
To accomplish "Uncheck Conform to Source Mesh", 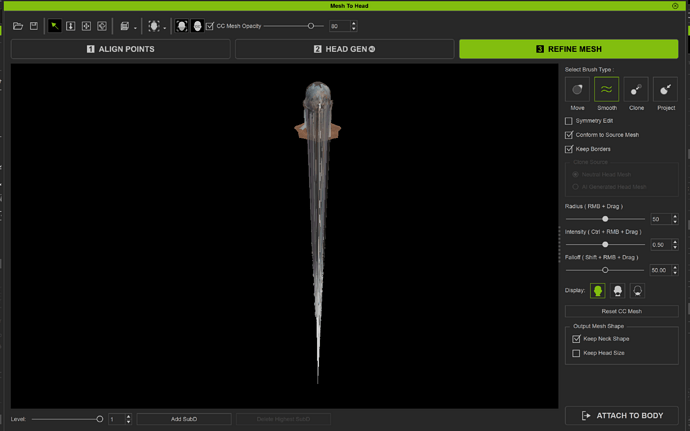I will coord(569,135).
